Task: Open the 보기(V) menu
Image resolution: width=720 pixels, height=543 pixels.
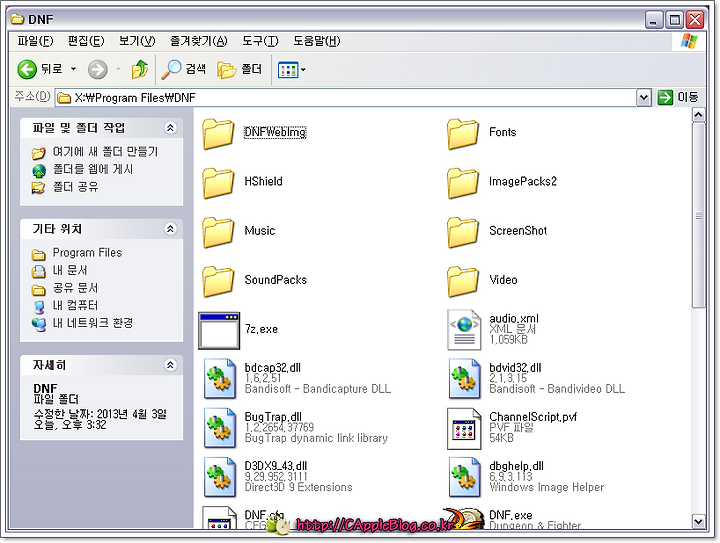Action: point(137,41)
